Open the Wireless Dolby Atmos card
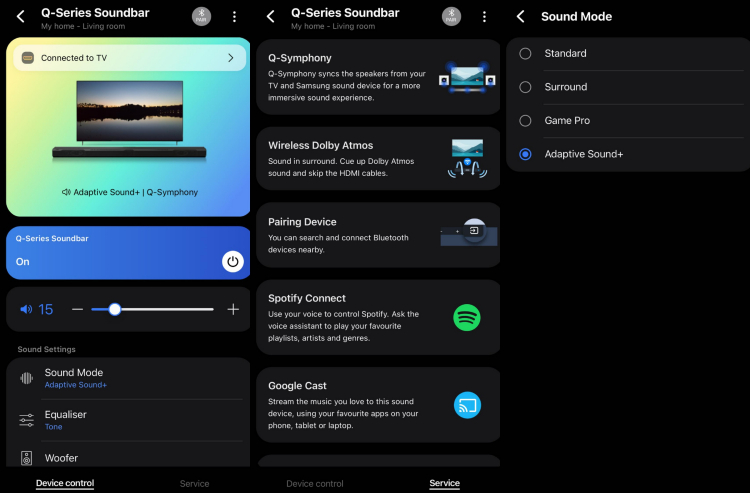750x493 pixels. point(378,158)
